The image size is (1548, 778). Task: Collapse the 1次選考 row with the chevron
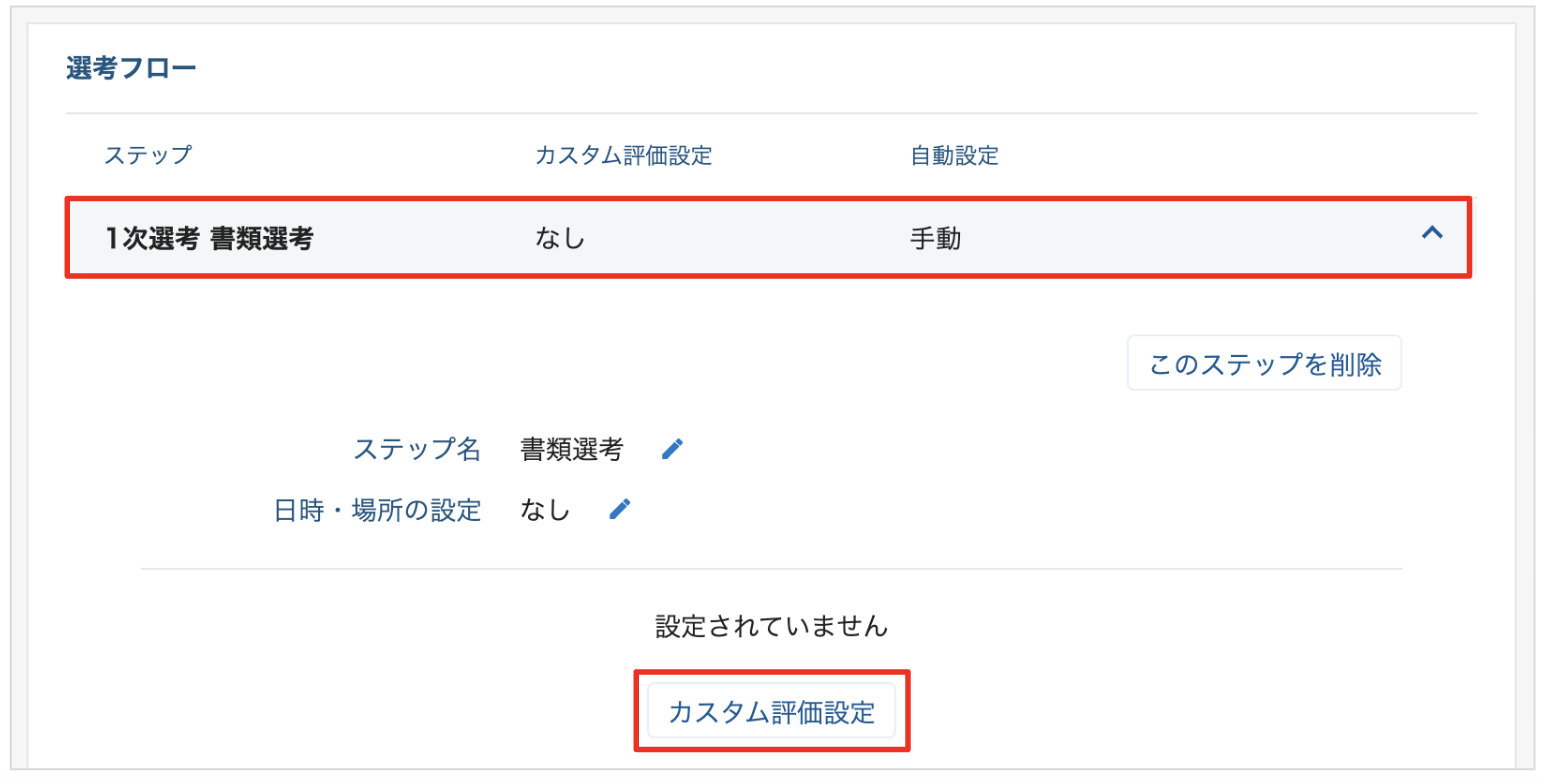tap(1431, 233)
